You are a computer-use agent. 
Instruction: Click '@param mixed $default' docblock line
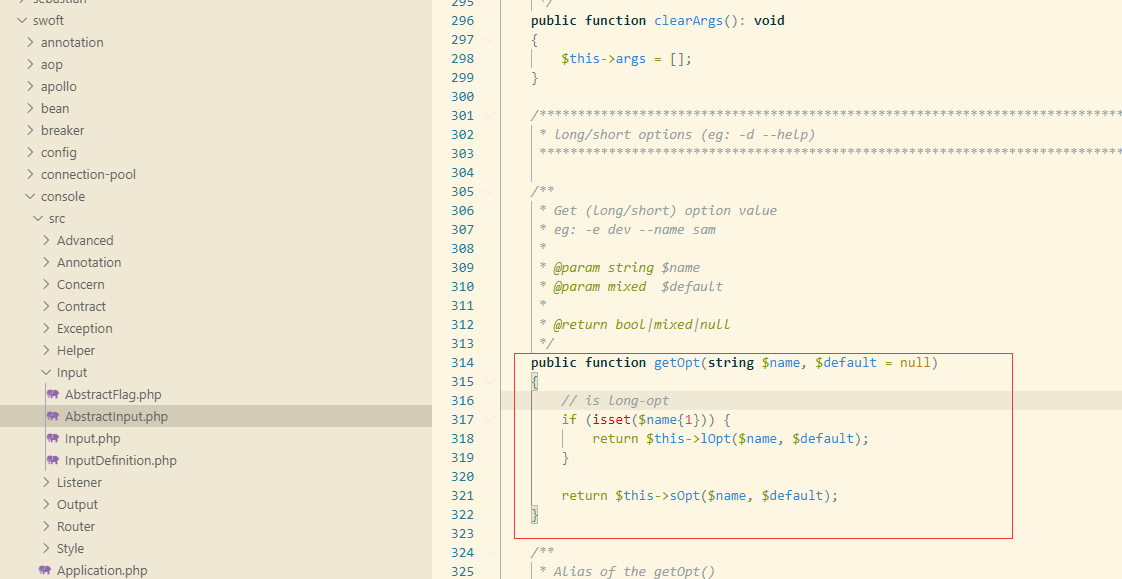[638, 287]
